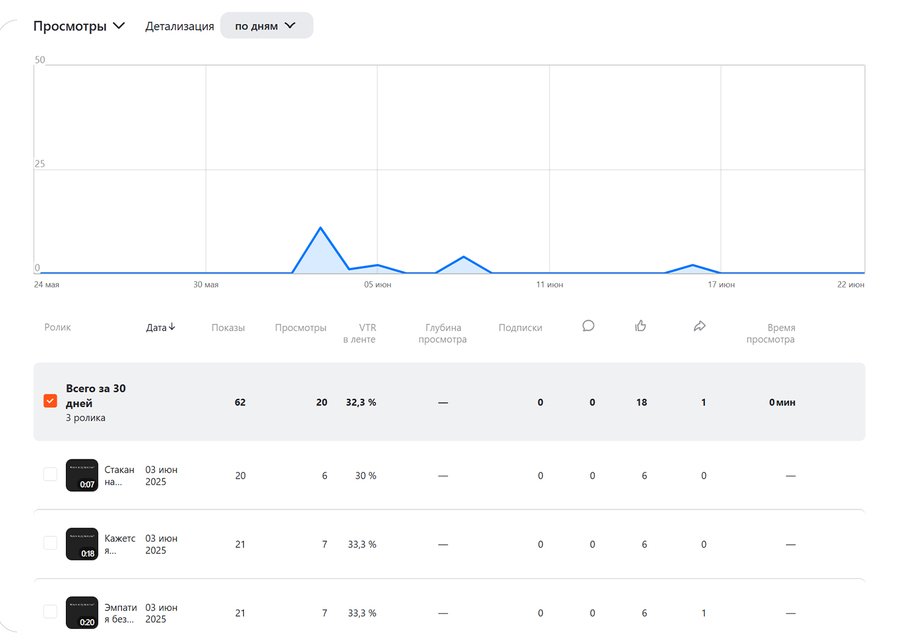Sort by the Просмотры column header
The height and width of the screenshot is (643, 900).
click(300, 328)
